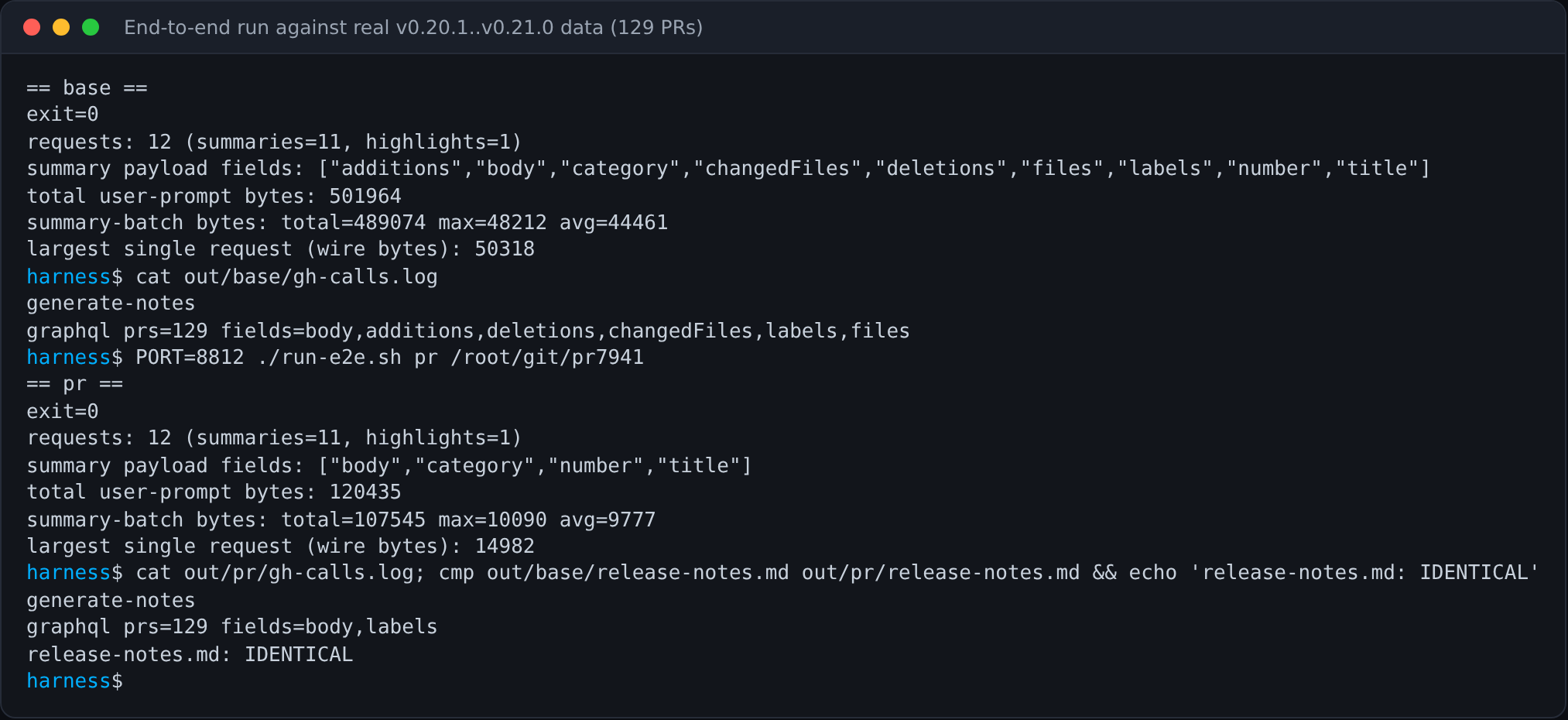
Task: Click the base graphql fields line ending in 'files'
Action: tap(468, 331)
